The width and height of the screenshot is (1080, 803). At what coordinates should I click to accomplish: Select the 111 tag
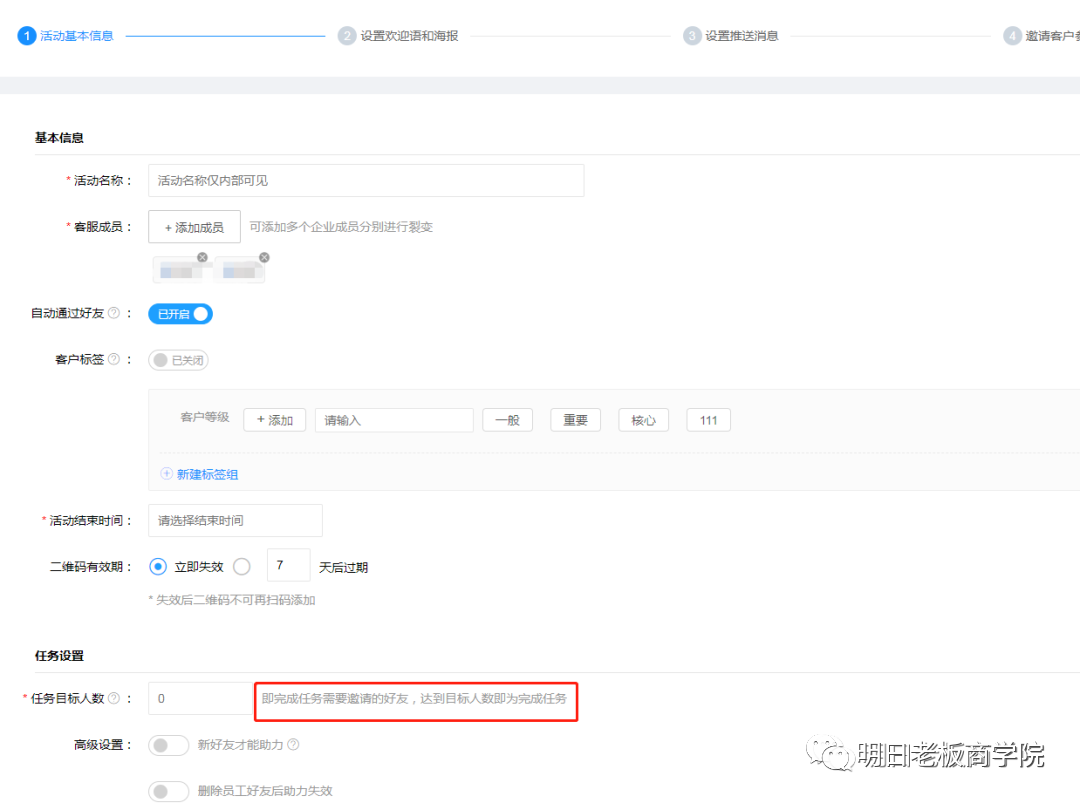pos(709,420)
